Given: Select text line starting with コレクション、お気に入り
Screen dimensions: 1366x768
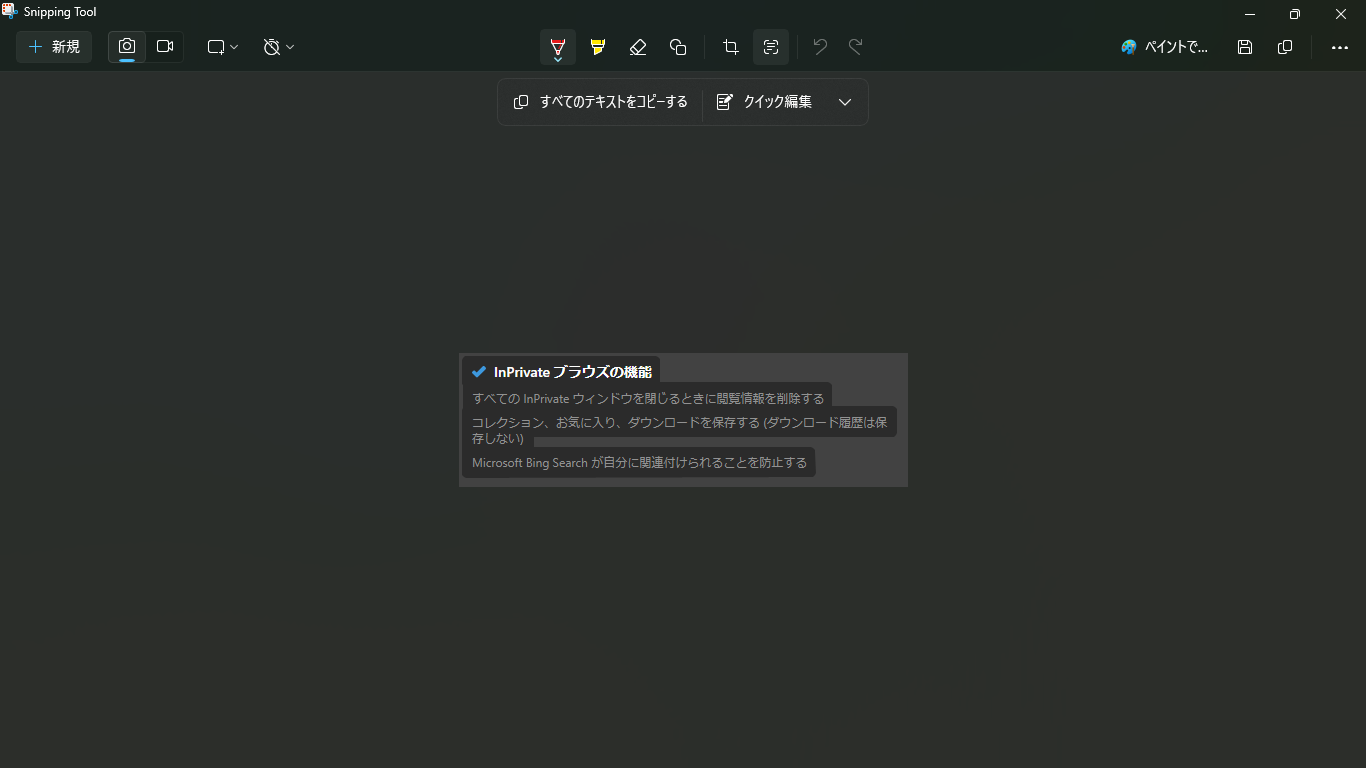Looking at the screenshot, I should coord(680,430).
